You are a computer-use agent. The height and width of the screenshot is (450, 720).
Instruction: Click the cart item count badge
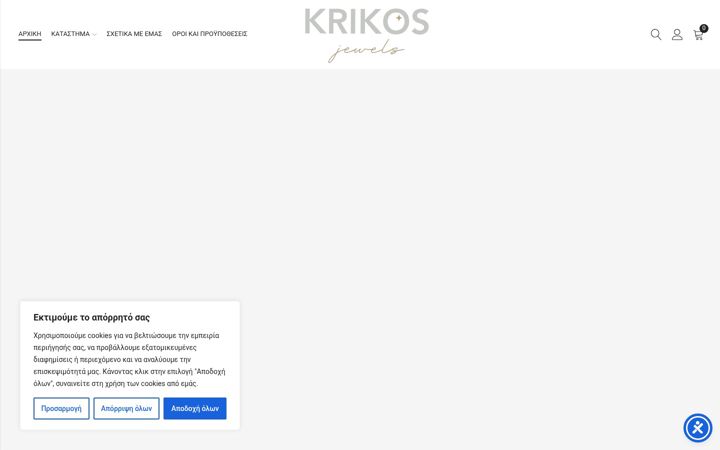[703, 28]
